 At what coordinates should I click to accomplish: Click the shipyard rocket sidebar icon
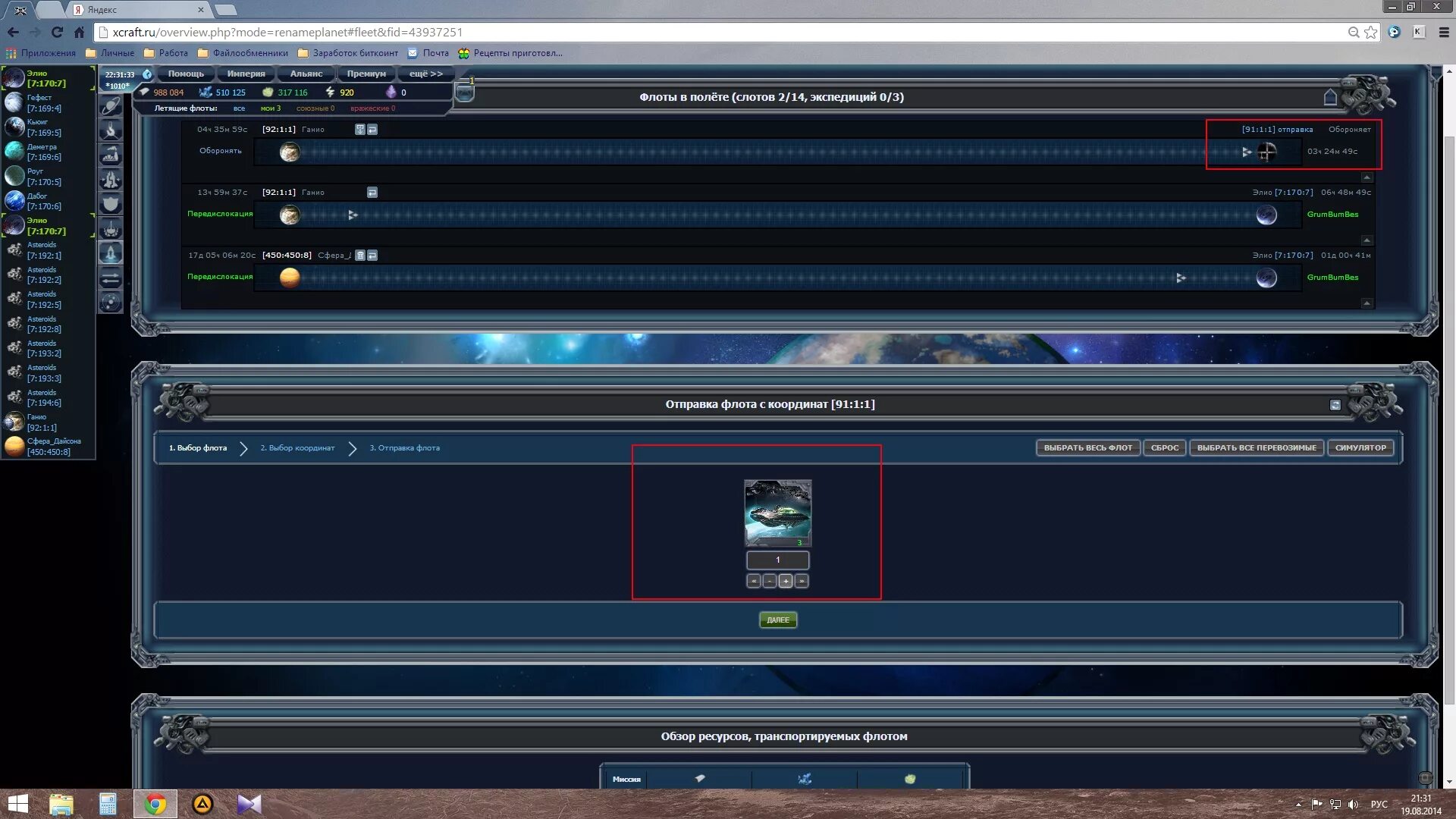111,179
